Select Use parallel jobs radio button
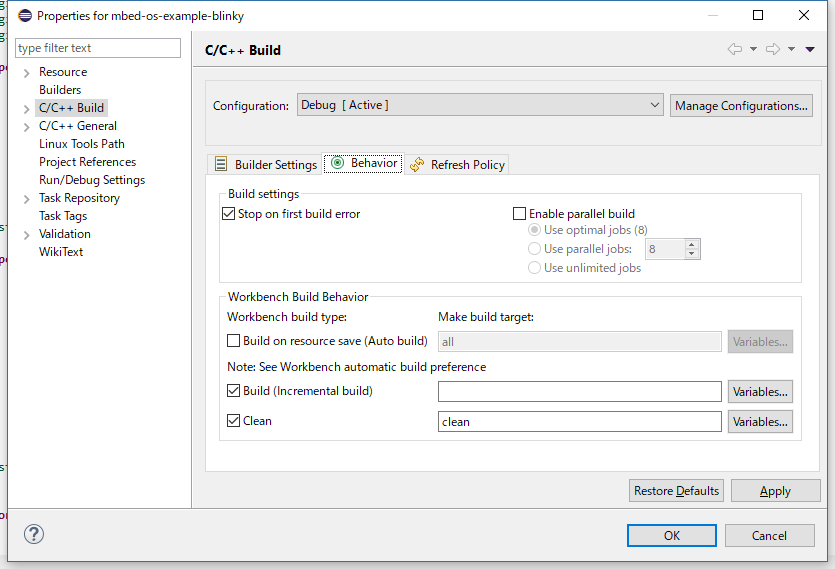Screen dimensions: 835x569 (534, 249)
